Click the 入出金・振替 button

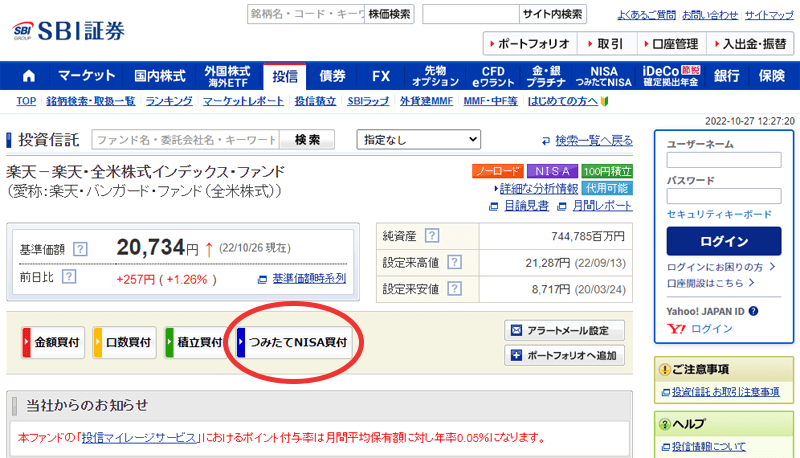(751, 44)
